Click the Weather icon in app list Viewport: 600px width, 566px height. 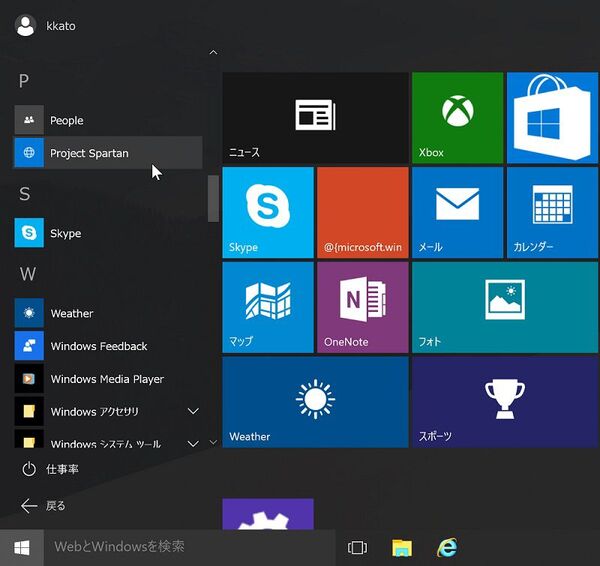tap(29, 313)
